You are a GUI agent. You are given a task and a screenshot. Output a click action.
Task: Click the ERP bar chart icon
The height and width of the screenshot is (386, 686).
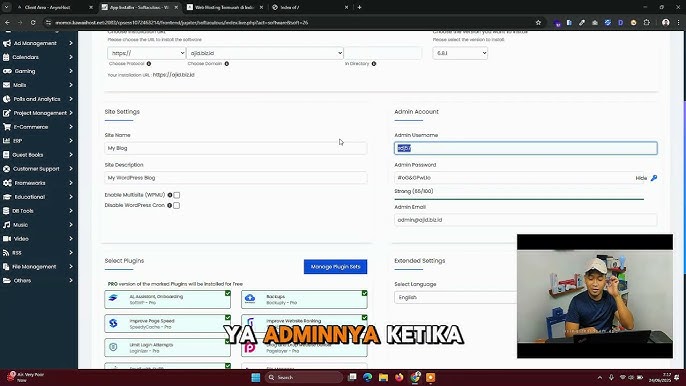[x=6, y=141]
